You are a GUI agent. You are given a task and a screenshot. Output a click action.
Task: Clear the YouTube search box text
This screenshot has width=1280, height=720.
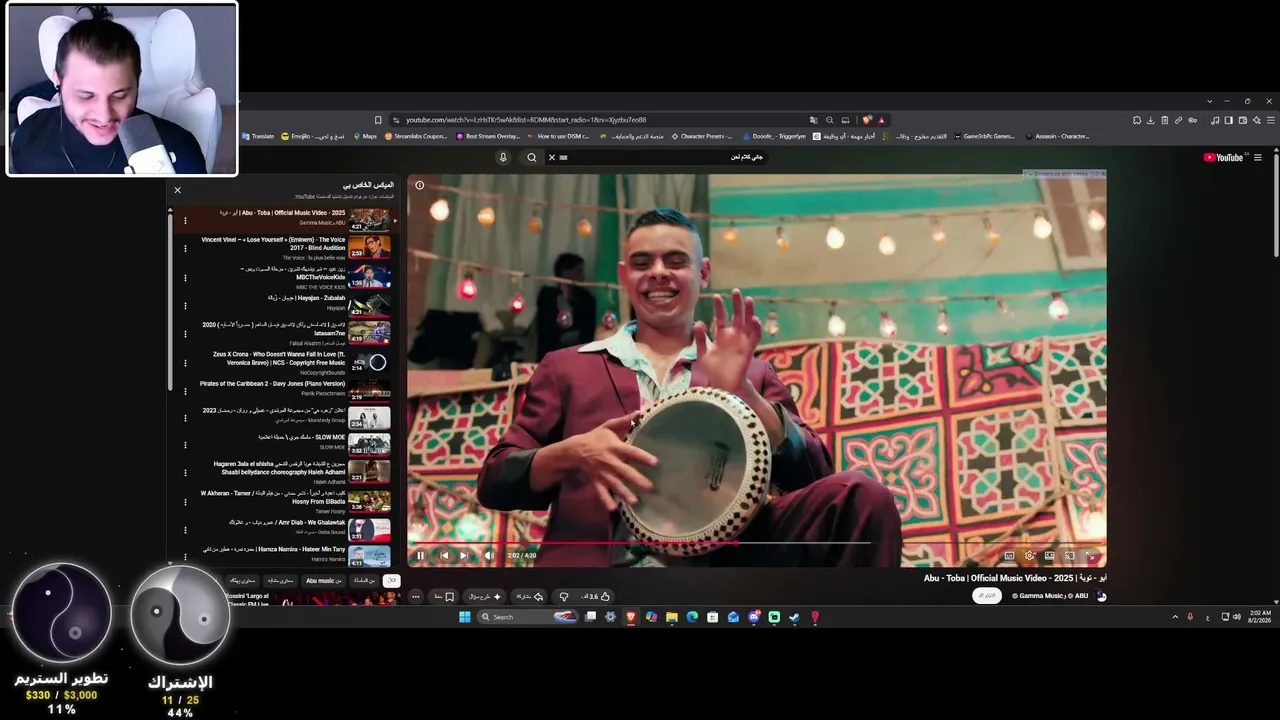click(x=551, y=157)
